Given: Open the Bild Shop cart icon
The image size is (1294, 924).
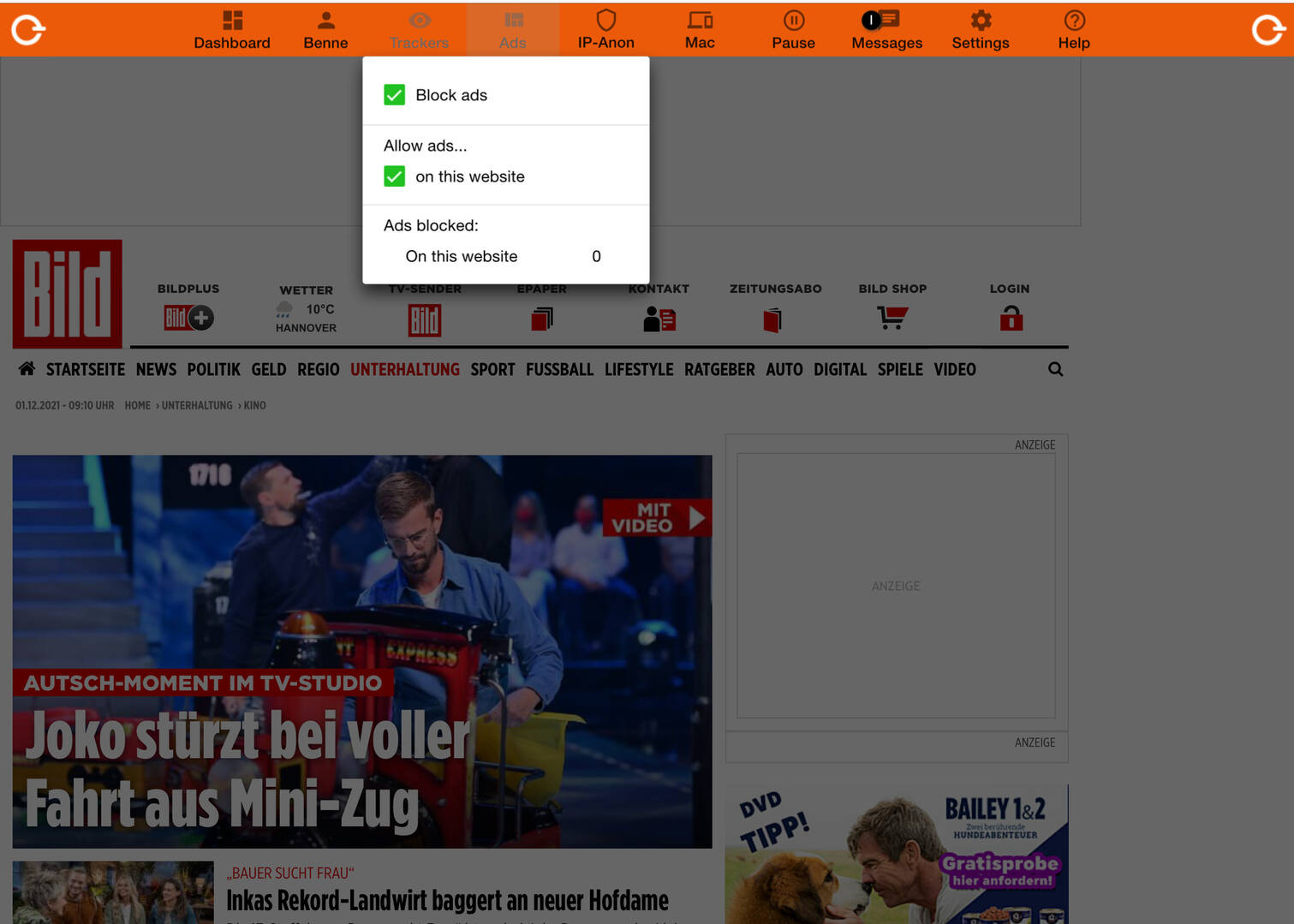Looking at the screenshot, I should click(x=892, y=318).
